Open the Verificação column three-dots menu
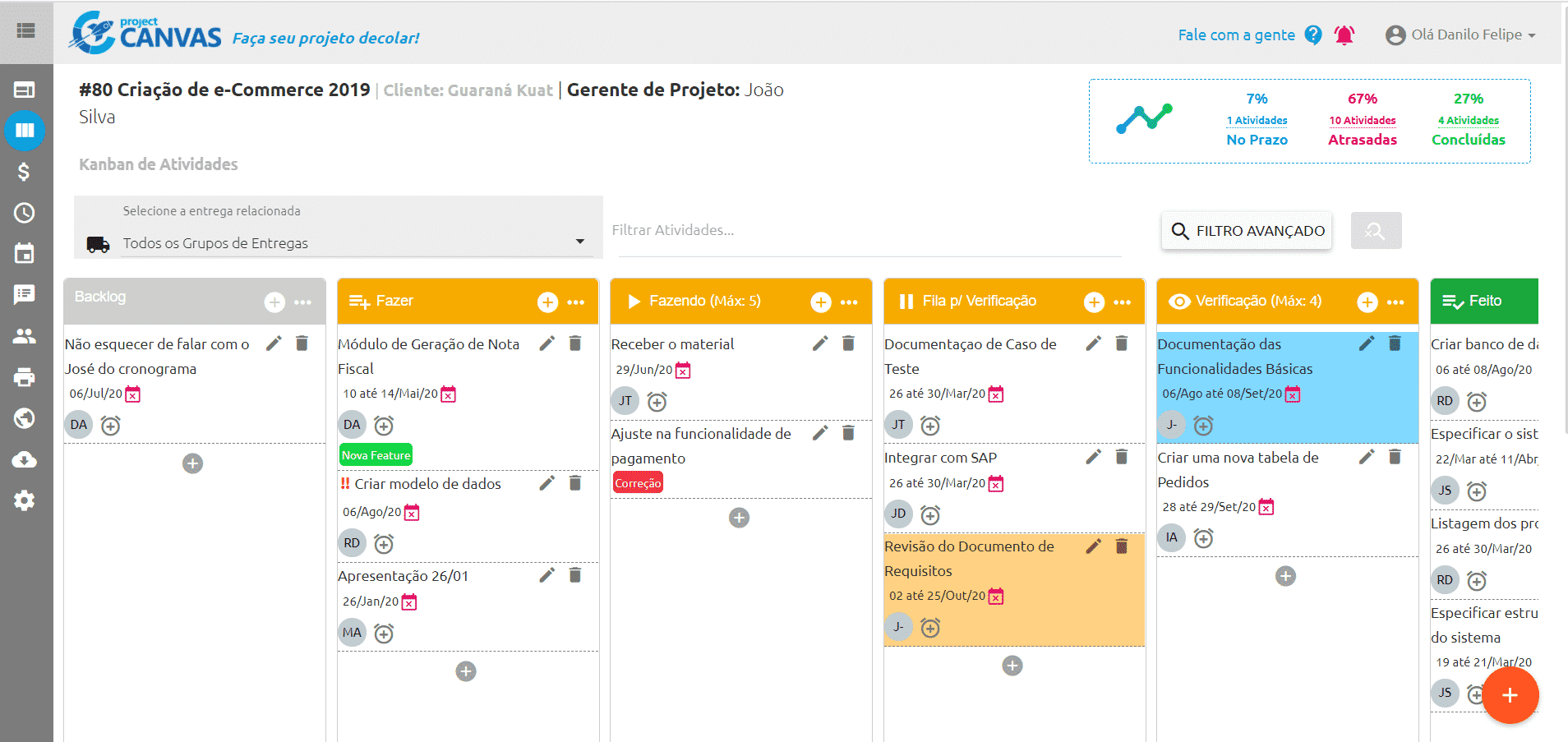Image resolution: width=1568 pixels, height=742 pixels. tap(1395, 302)
